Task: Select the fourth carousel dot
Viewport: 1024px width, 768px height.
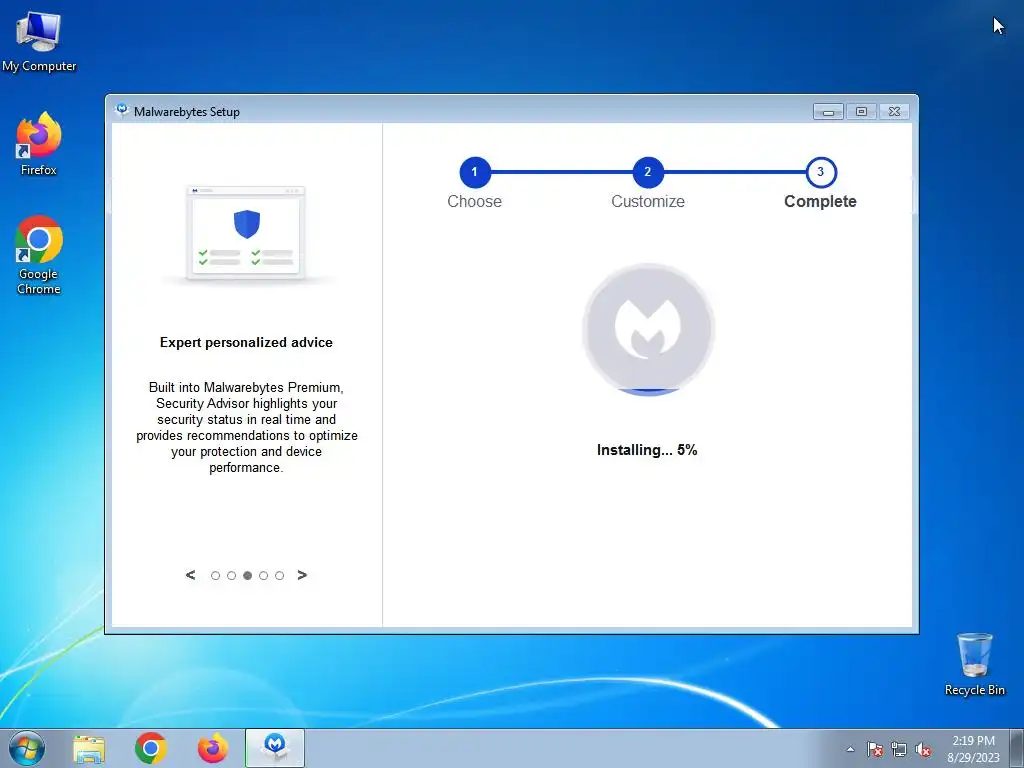Action: (x=263, y=575)
